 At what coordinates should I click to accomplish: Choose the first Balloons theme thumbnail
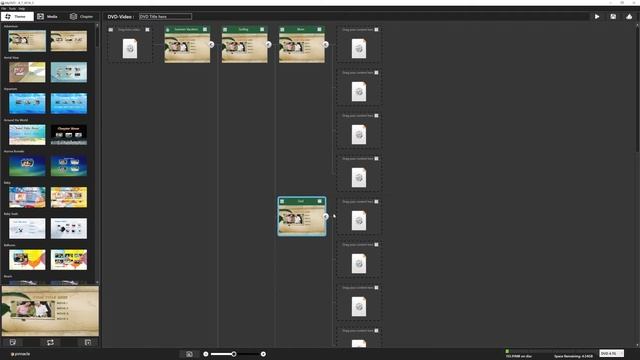click(x=27, y=260)
